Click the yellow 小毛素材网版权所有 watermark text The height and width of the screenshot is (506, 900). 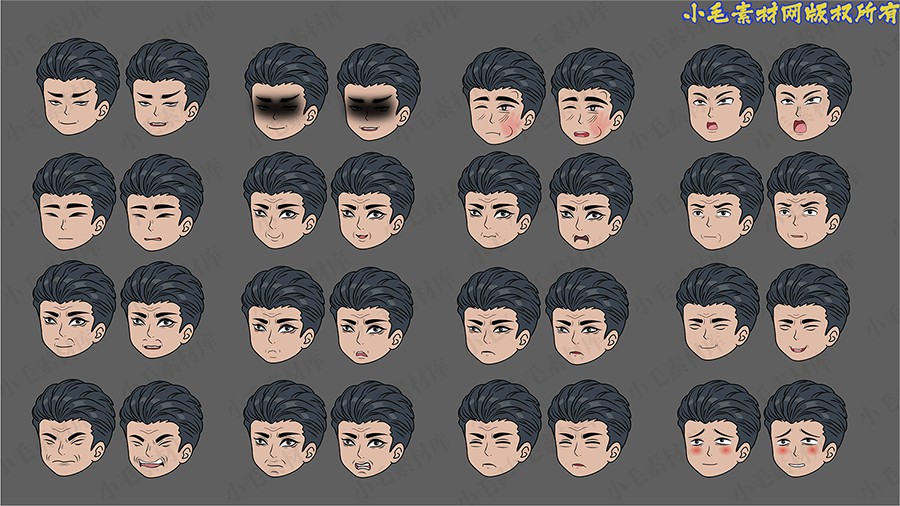[789, 14]
